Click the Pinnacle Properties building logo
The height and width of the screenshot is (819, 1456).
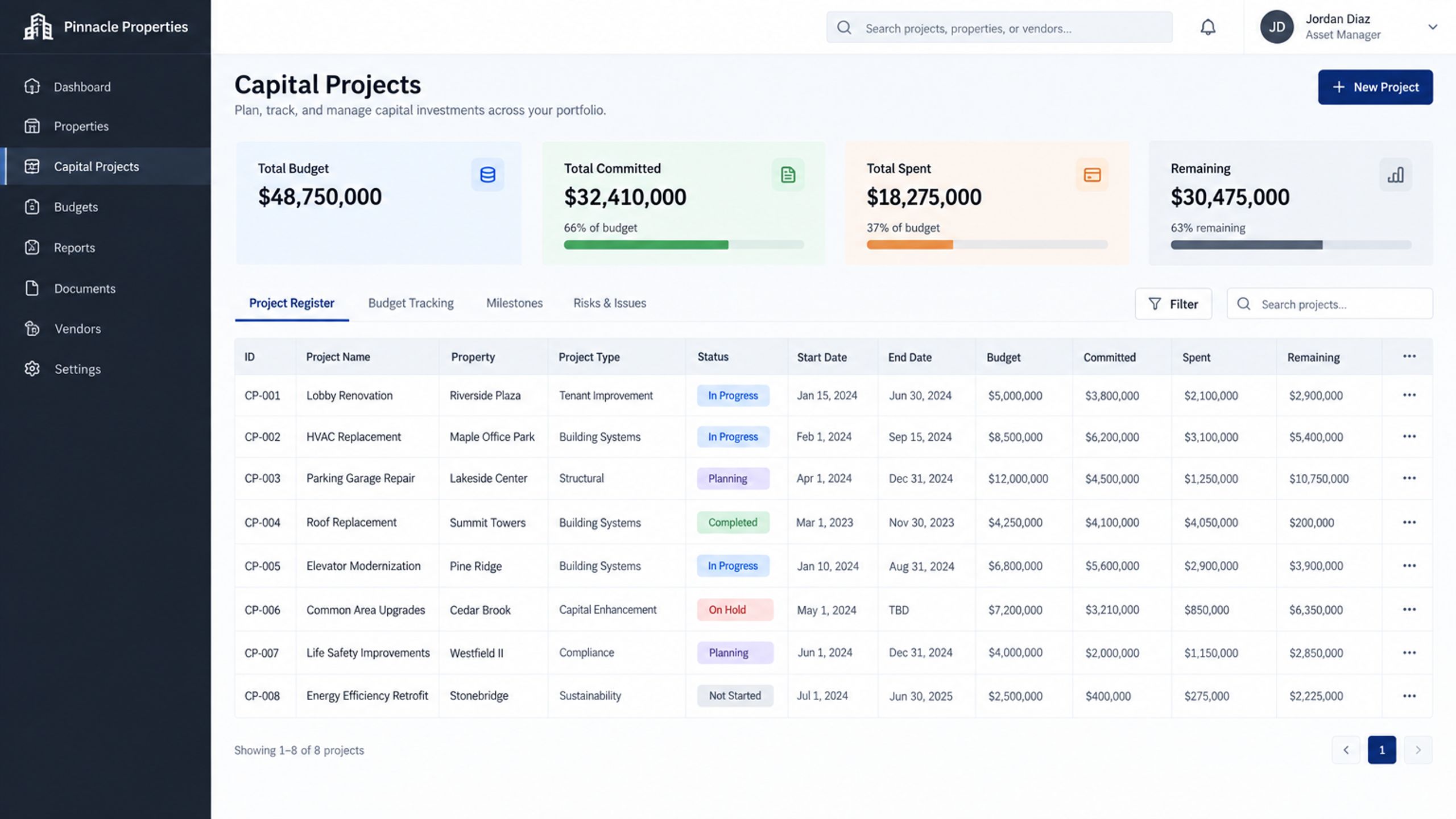[x=38, y=27]
